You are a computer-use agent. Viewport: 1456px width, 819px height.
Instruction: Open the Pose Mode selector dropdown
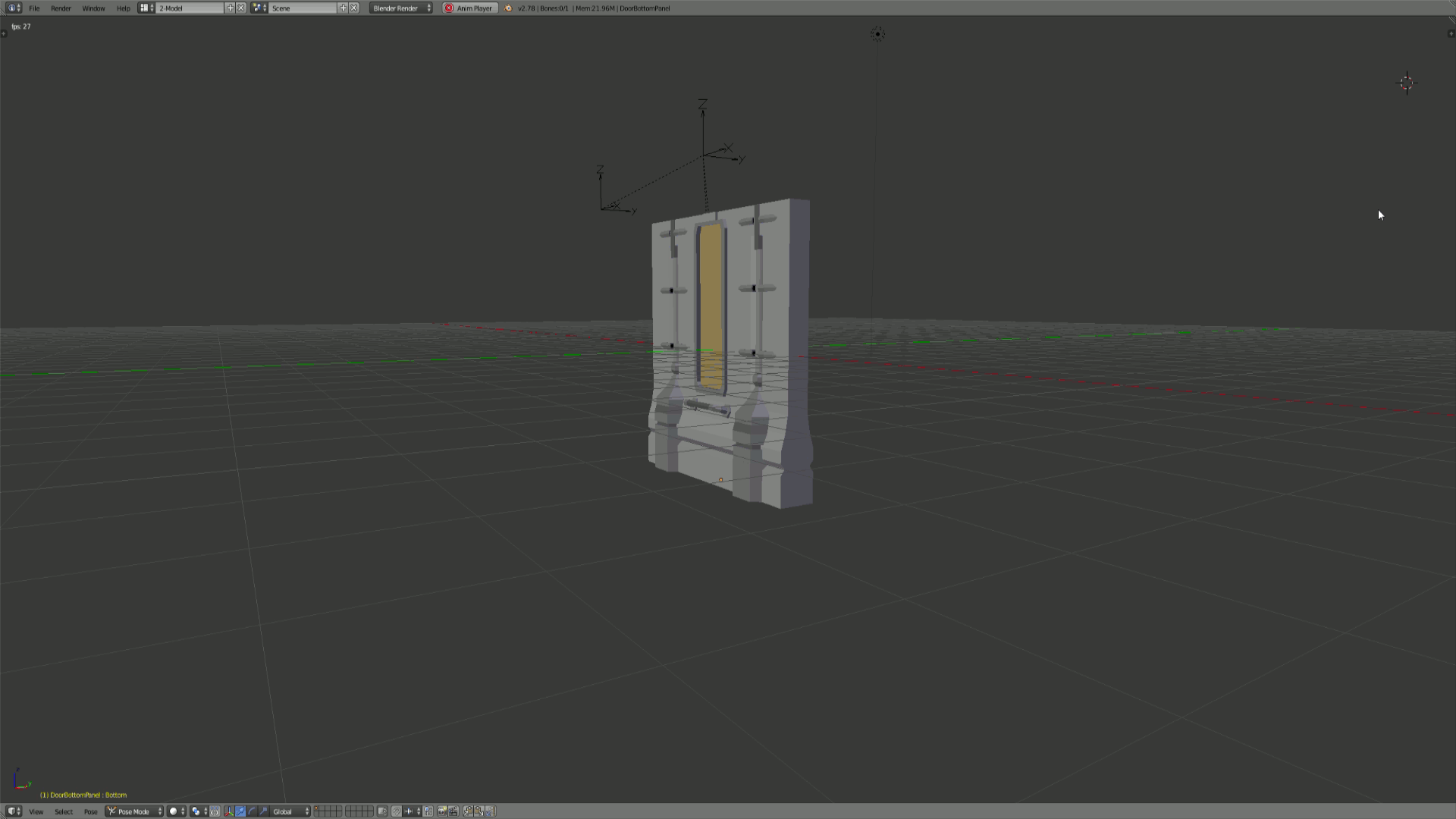click(x=134, y=811)
